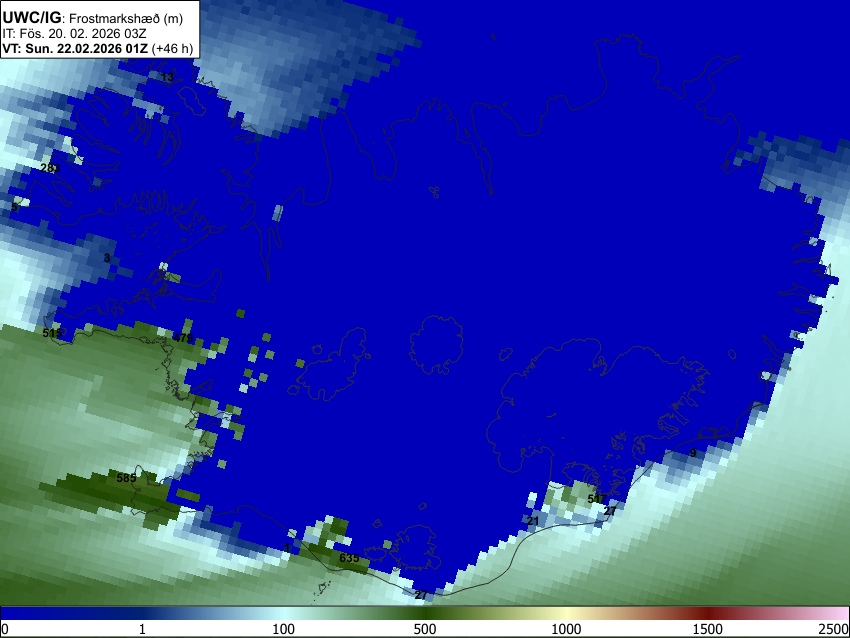850x638 pixels.
Task: Click the legend tick label 1 on color bar
Action: click(x=142, y=629)
